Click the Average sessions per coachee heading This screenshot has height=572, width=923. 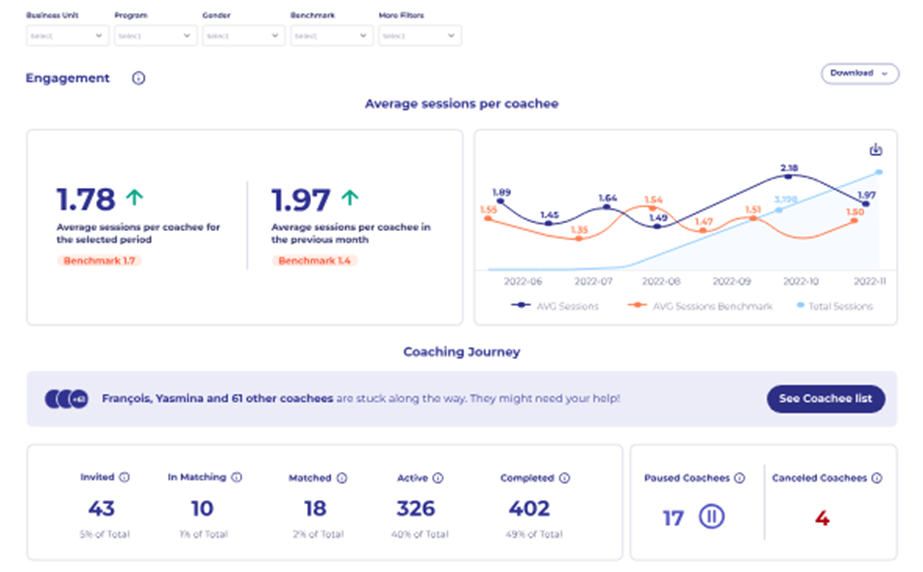462,104
